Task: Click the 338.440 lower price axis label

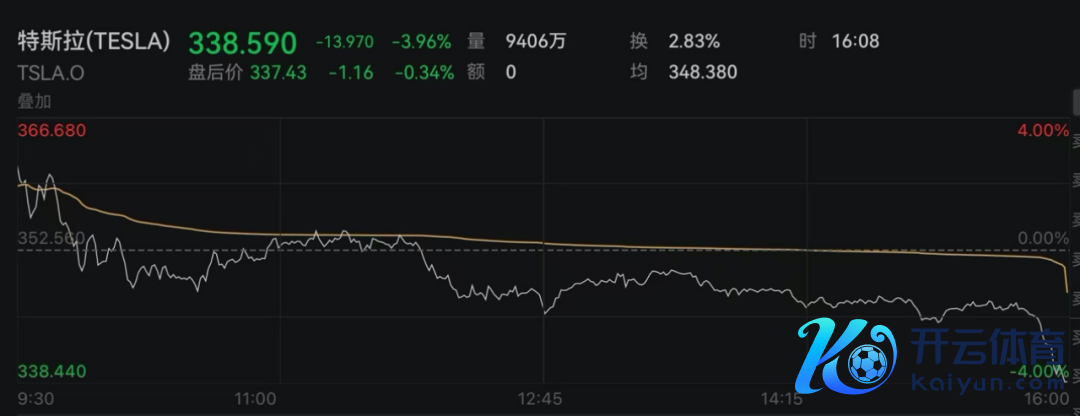Action: (x=52, y=371)
